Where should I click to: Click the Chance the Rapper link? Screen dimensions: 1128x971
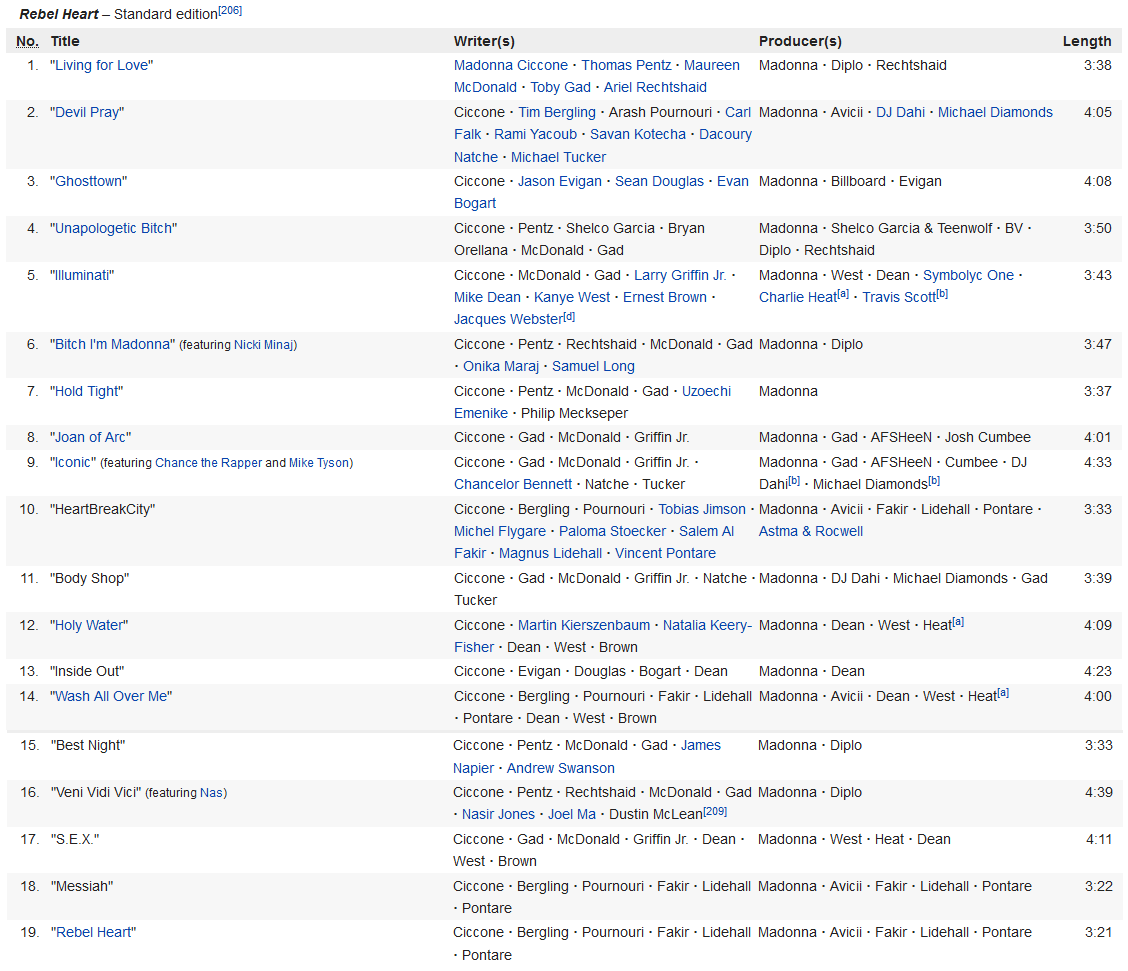[x=209, y=463]
